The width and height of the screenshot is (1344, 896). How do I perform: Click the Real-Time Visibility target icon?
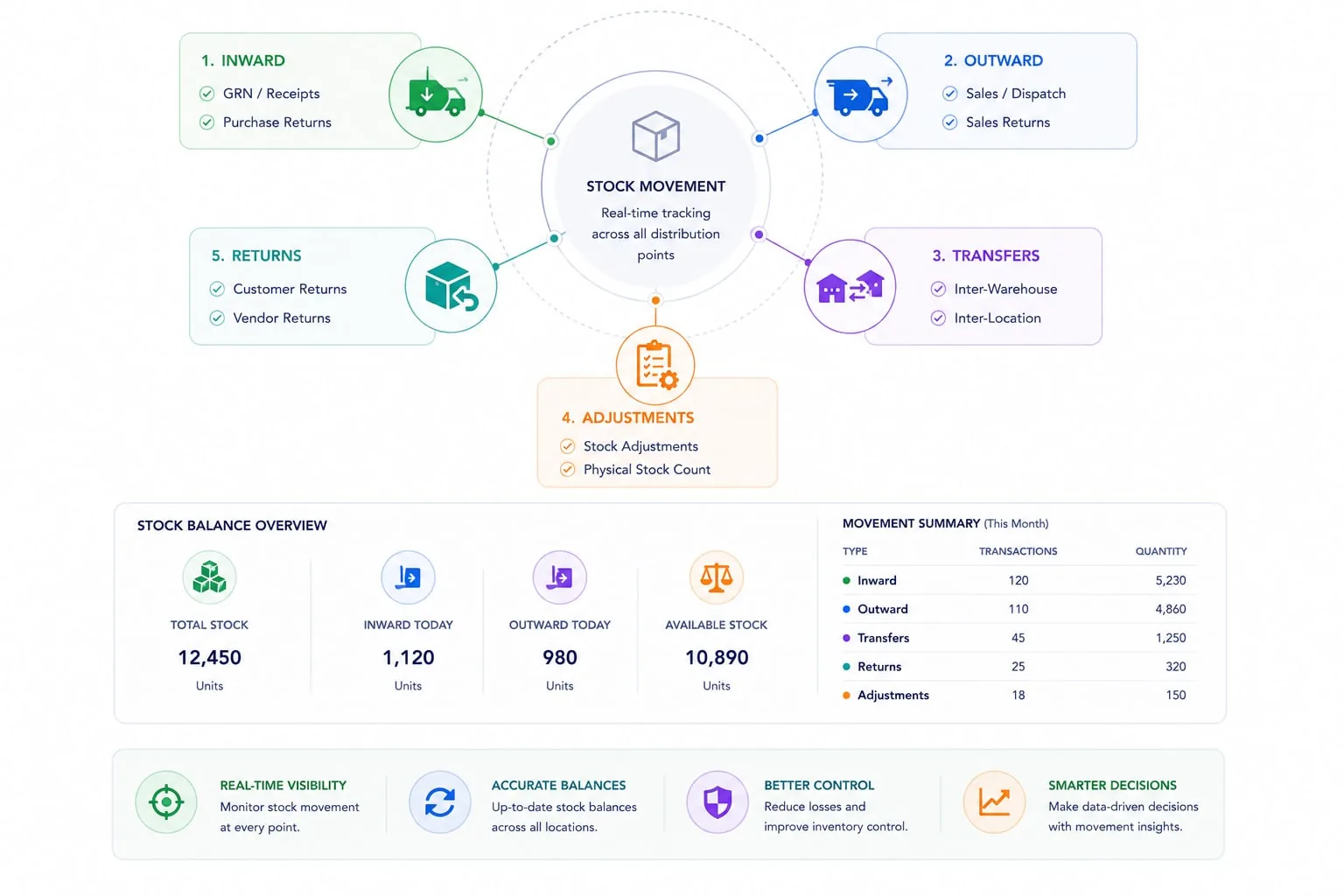pos(166,801)
